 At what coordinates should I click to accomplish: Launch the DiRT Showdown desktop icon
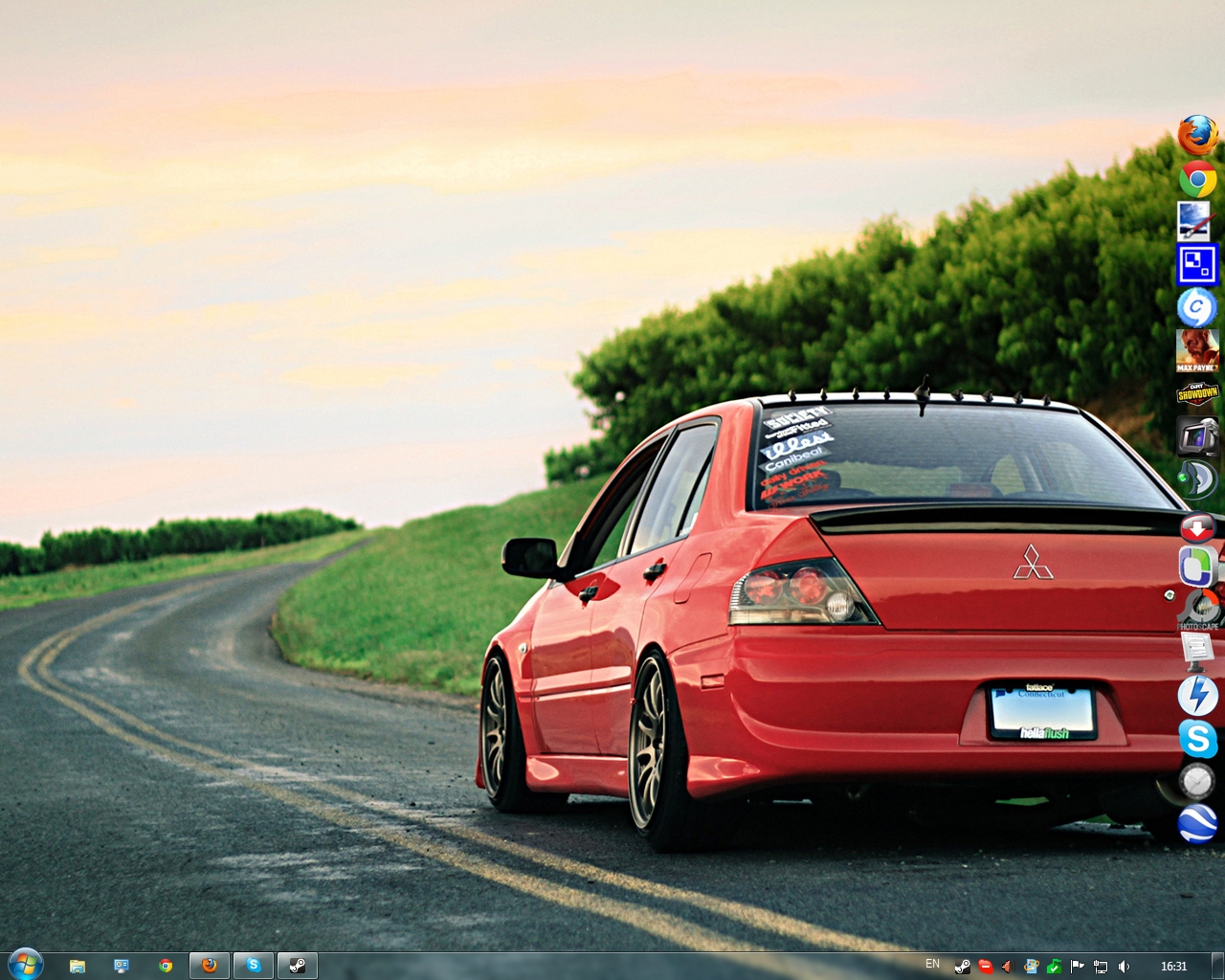pyautogui.click(x=1197, y=393)
